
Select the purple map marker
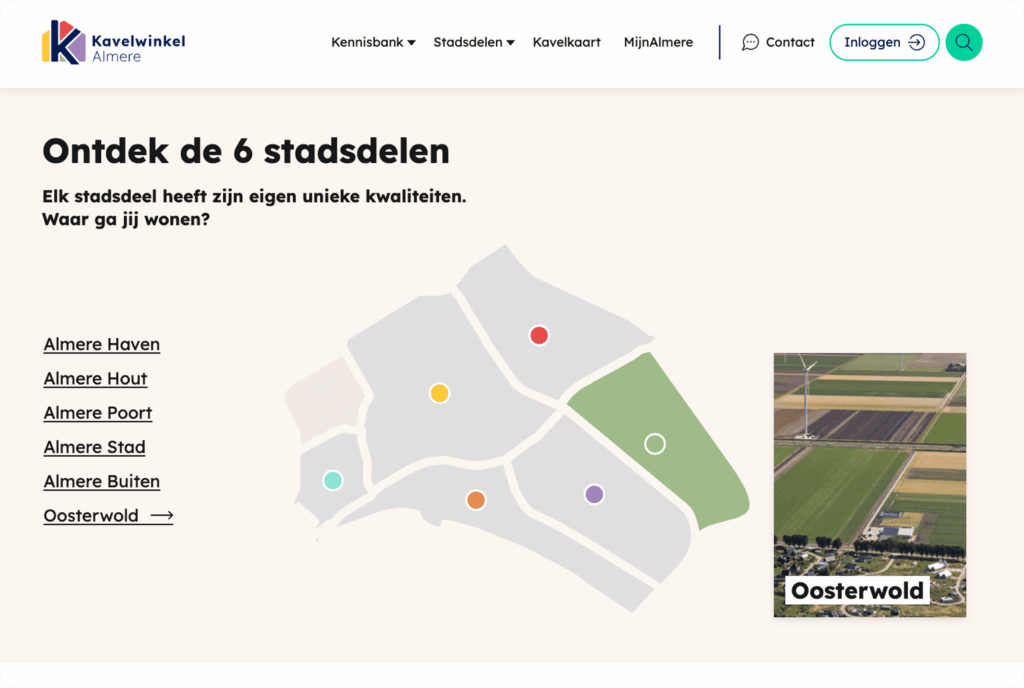click(x=594, y=493)
